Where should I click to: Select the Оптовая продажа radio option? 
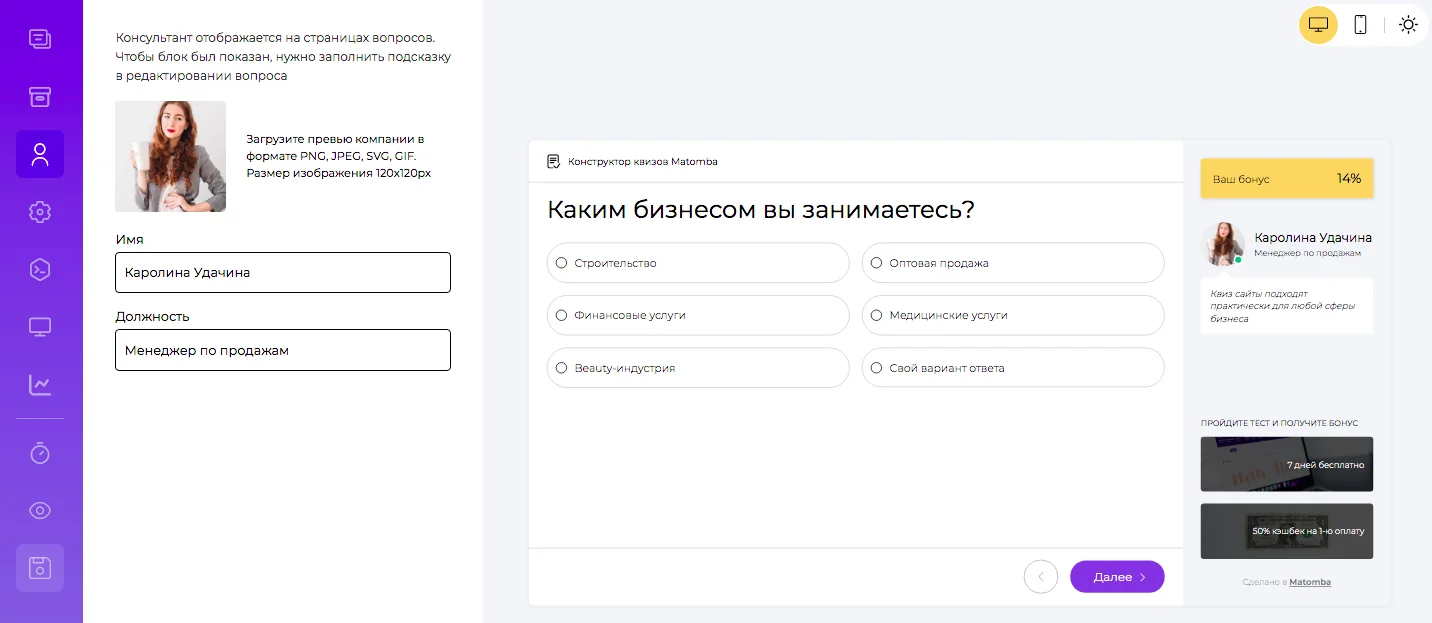(1013, 263)
